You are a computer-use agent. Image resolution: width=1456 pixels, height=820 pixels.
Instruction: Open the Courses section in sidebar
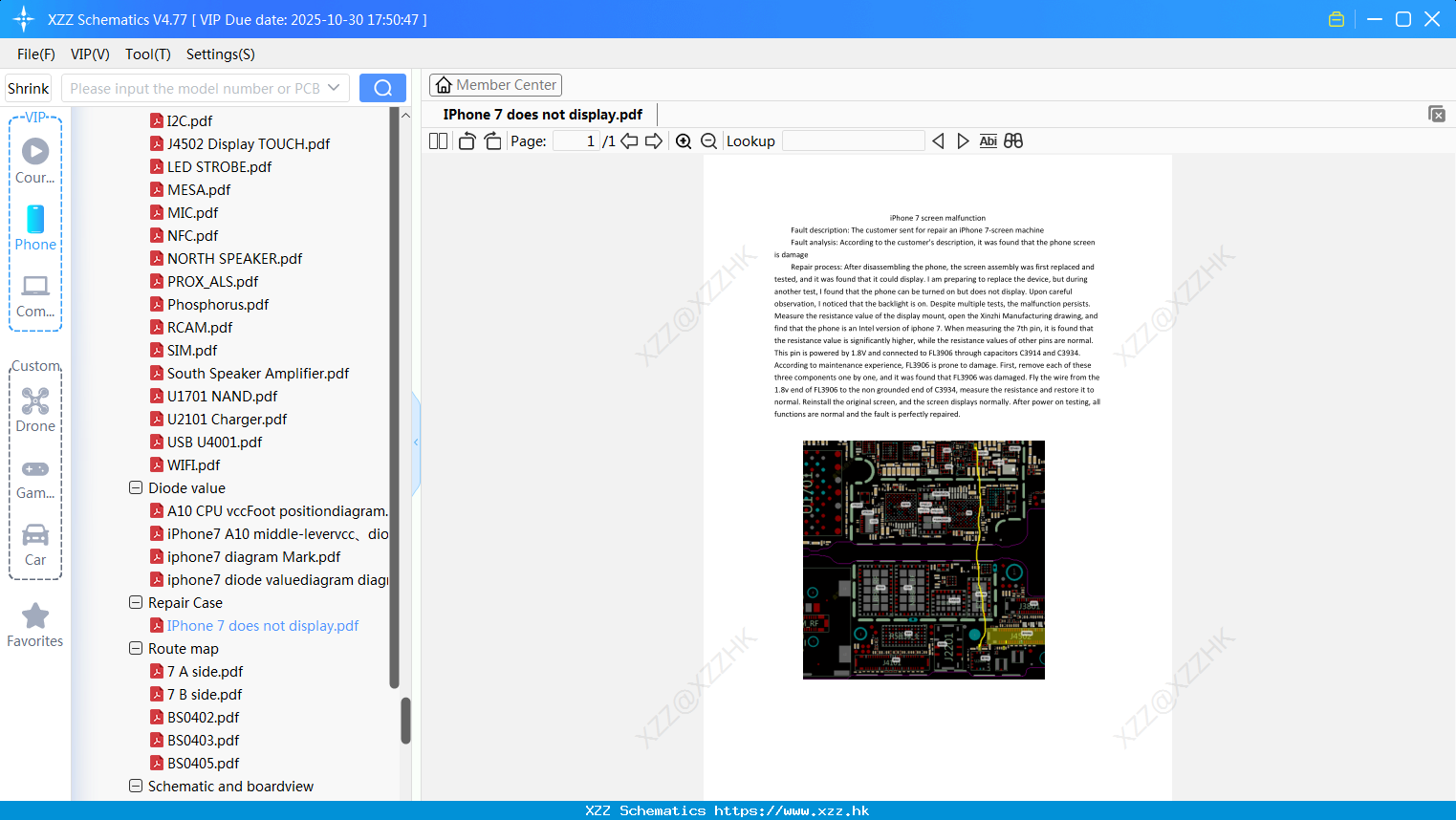click(x=35, y=162)
